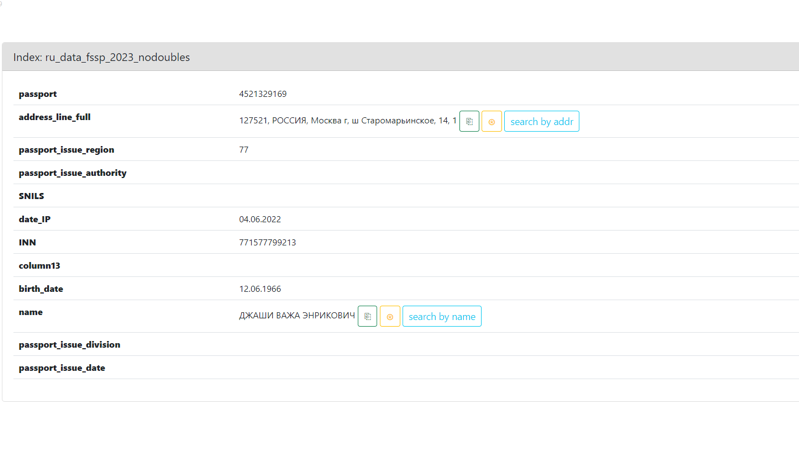Click the passport_issue_region label
The height and width of the screenshot is (455, 799).
coord(66,150)
